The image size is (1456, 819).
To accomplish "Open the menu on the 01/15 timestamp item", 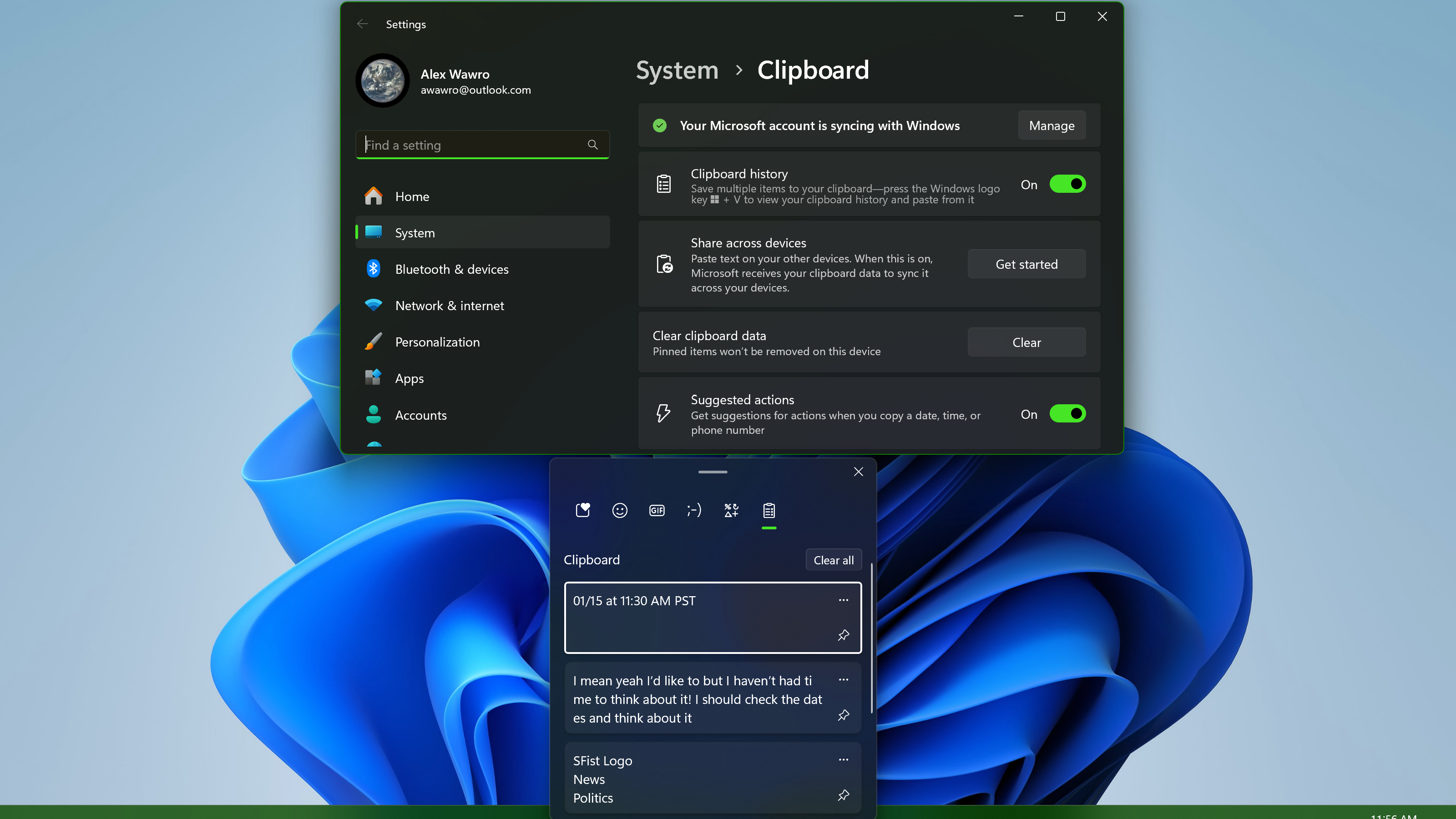I will pos(843,600).
